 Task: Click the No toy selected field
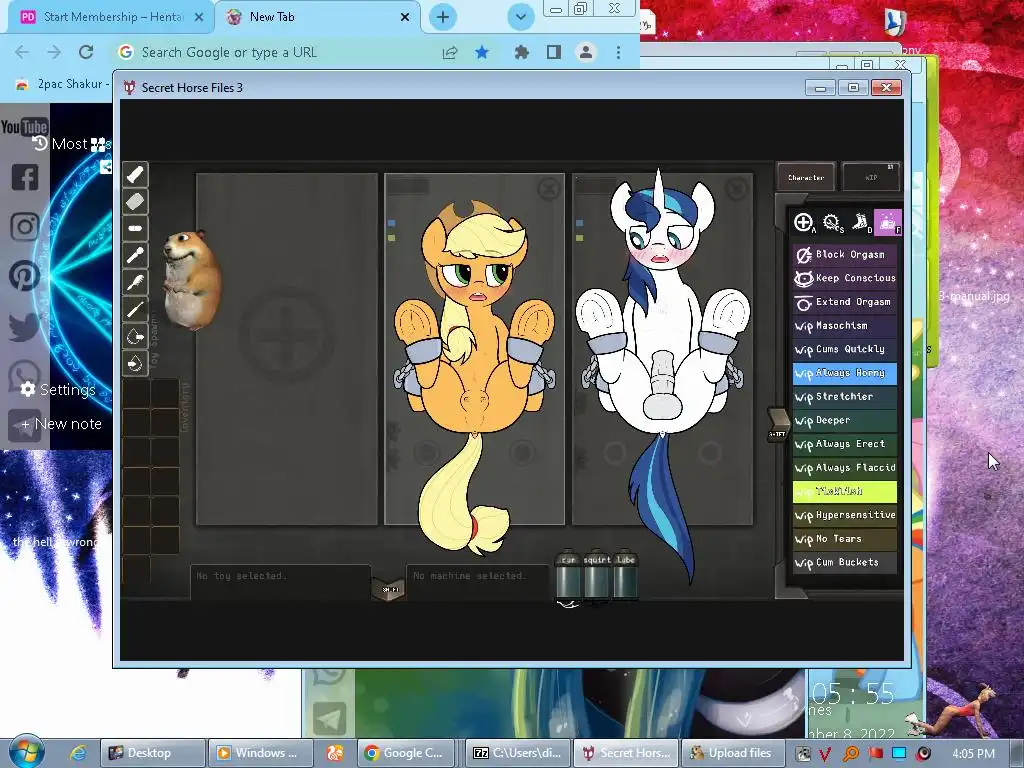(281, 581)
